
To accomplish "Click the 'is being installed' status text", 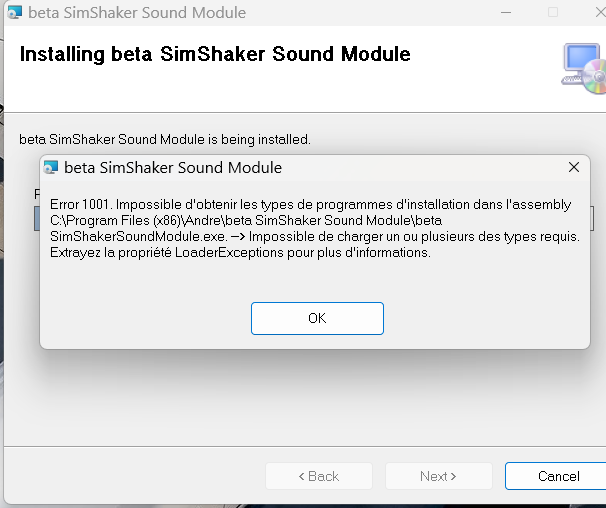I will click(165, 139).
